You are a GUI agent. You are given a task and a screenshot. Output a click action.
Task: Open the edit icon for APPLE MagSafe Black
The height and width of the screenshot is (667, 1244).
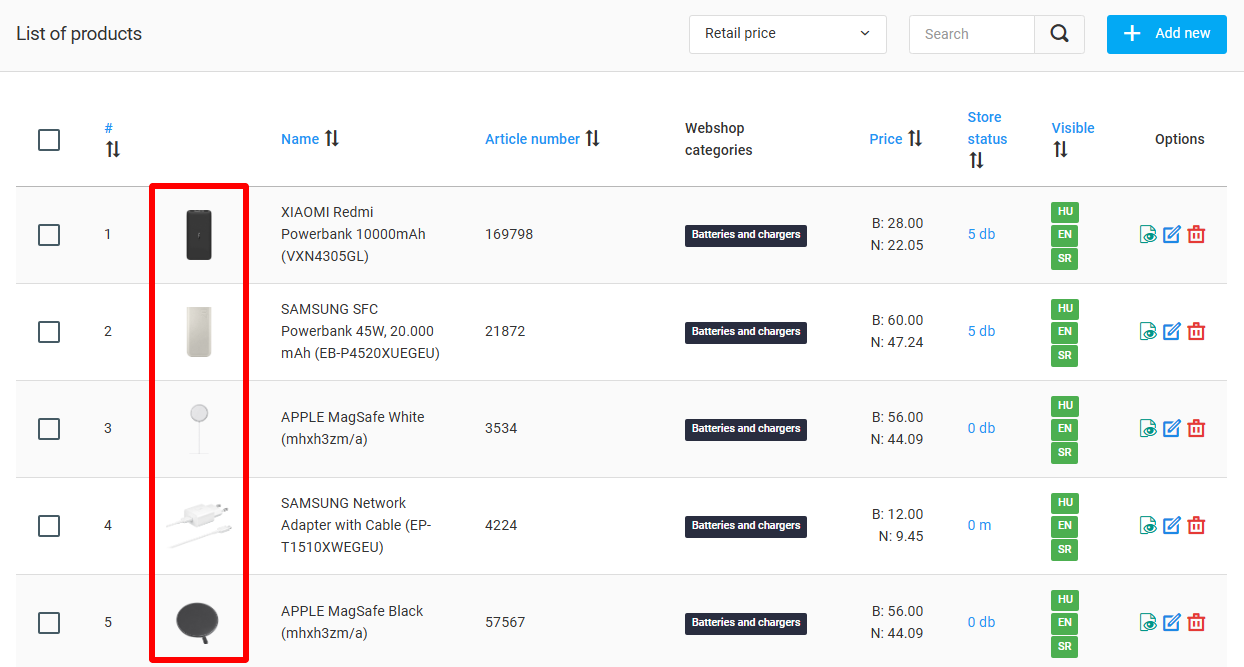coord(1172,622)
